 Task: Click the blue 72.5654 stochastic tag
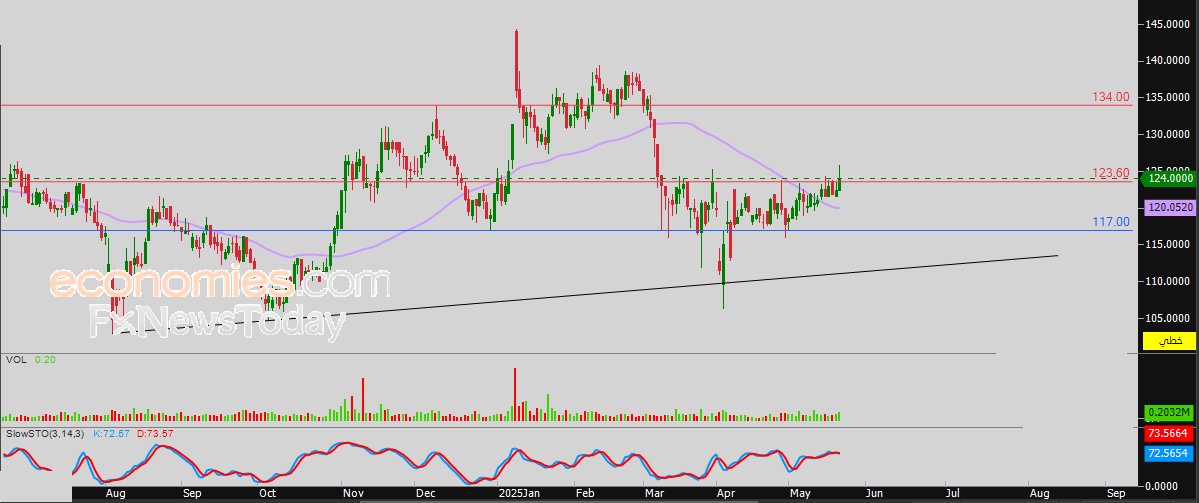1168,453
